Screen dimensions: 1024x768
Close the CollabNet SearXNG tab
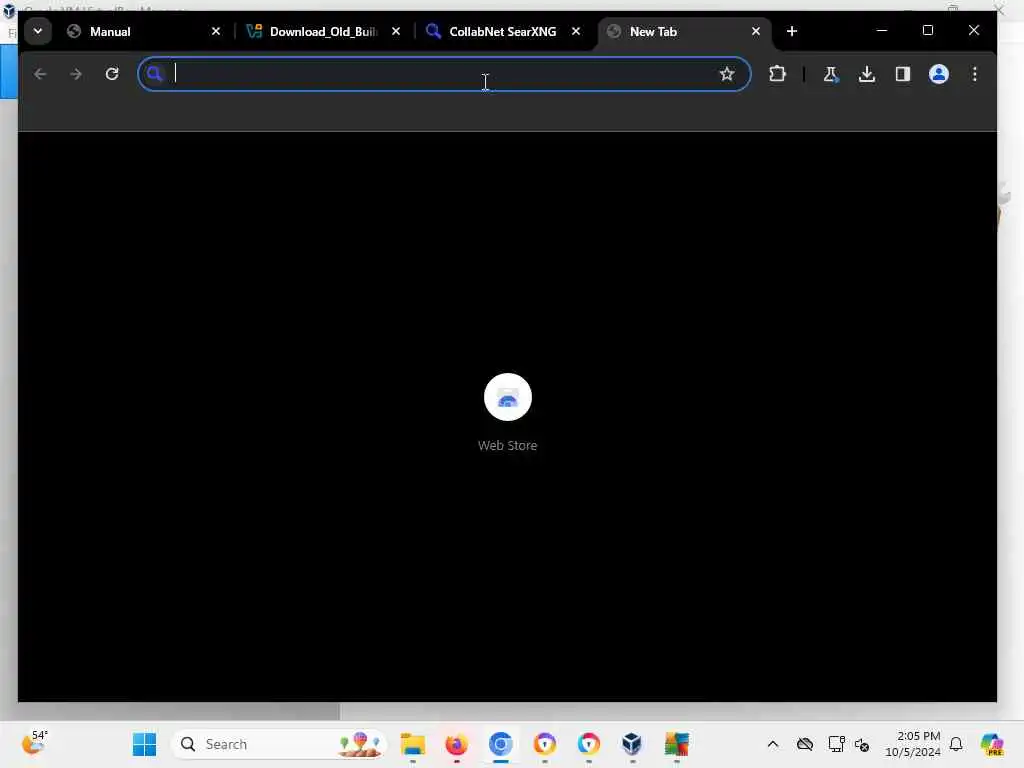coord(576,31)
